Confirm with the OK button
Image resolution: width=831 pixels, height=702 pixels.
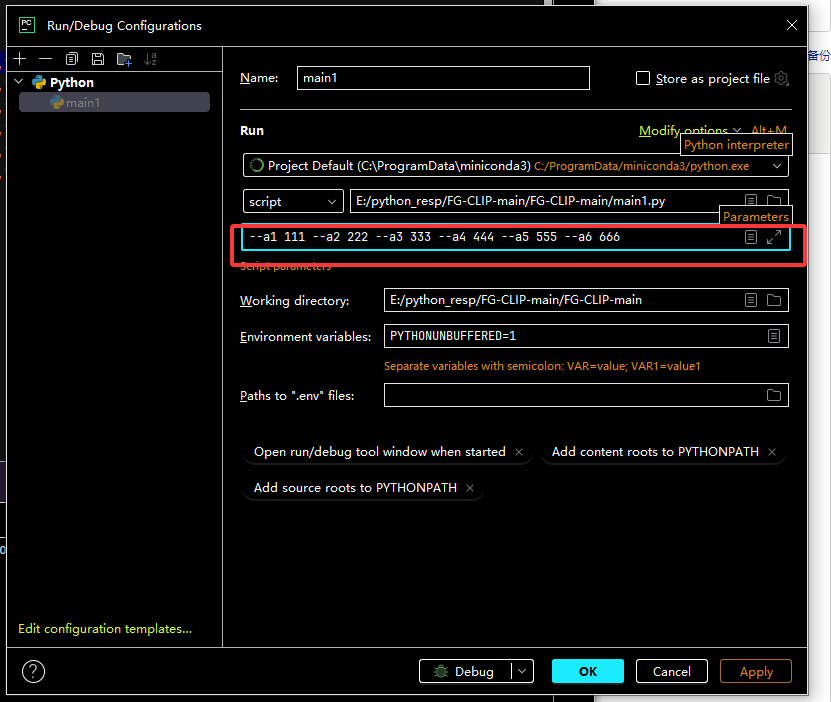tap(588, 671)
